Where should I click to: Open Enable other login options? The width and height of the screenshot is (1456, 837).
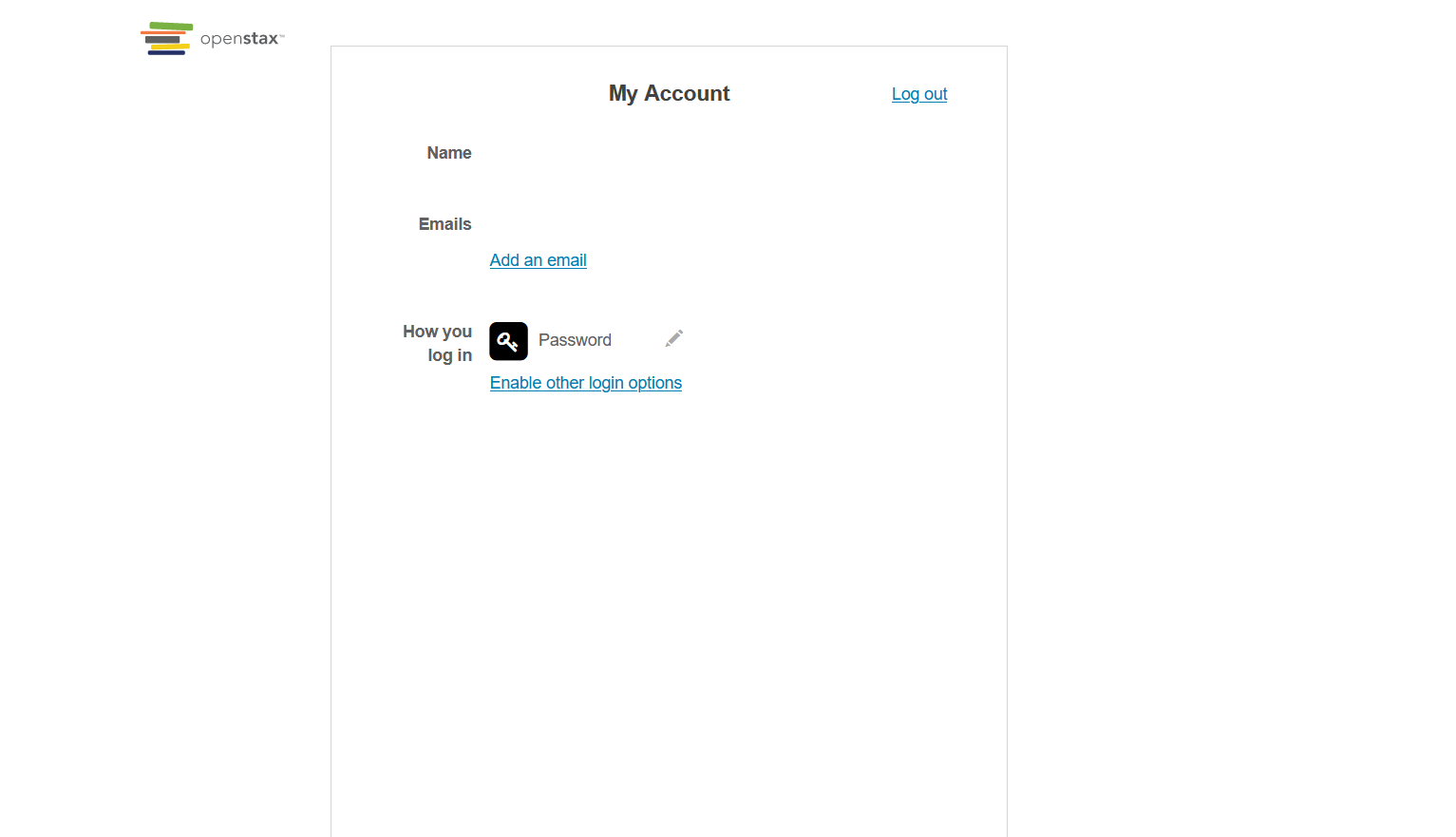point(586,383)
